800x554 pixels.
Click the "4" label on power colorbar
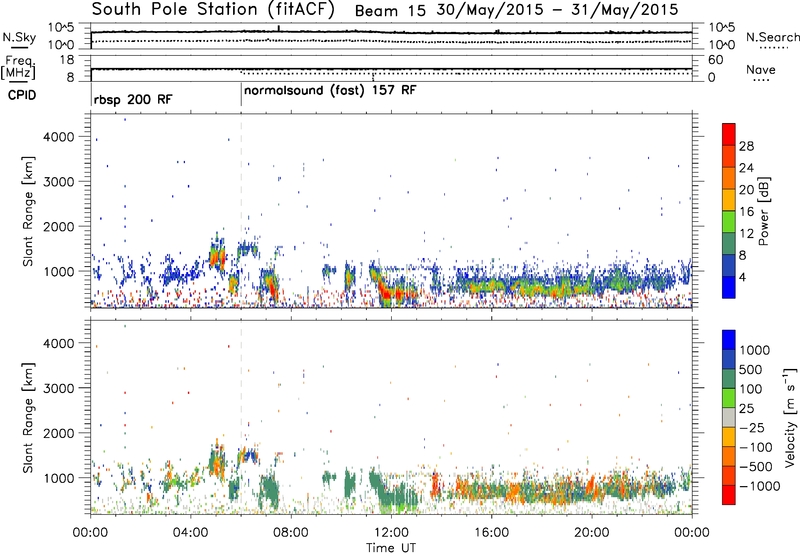743,278
